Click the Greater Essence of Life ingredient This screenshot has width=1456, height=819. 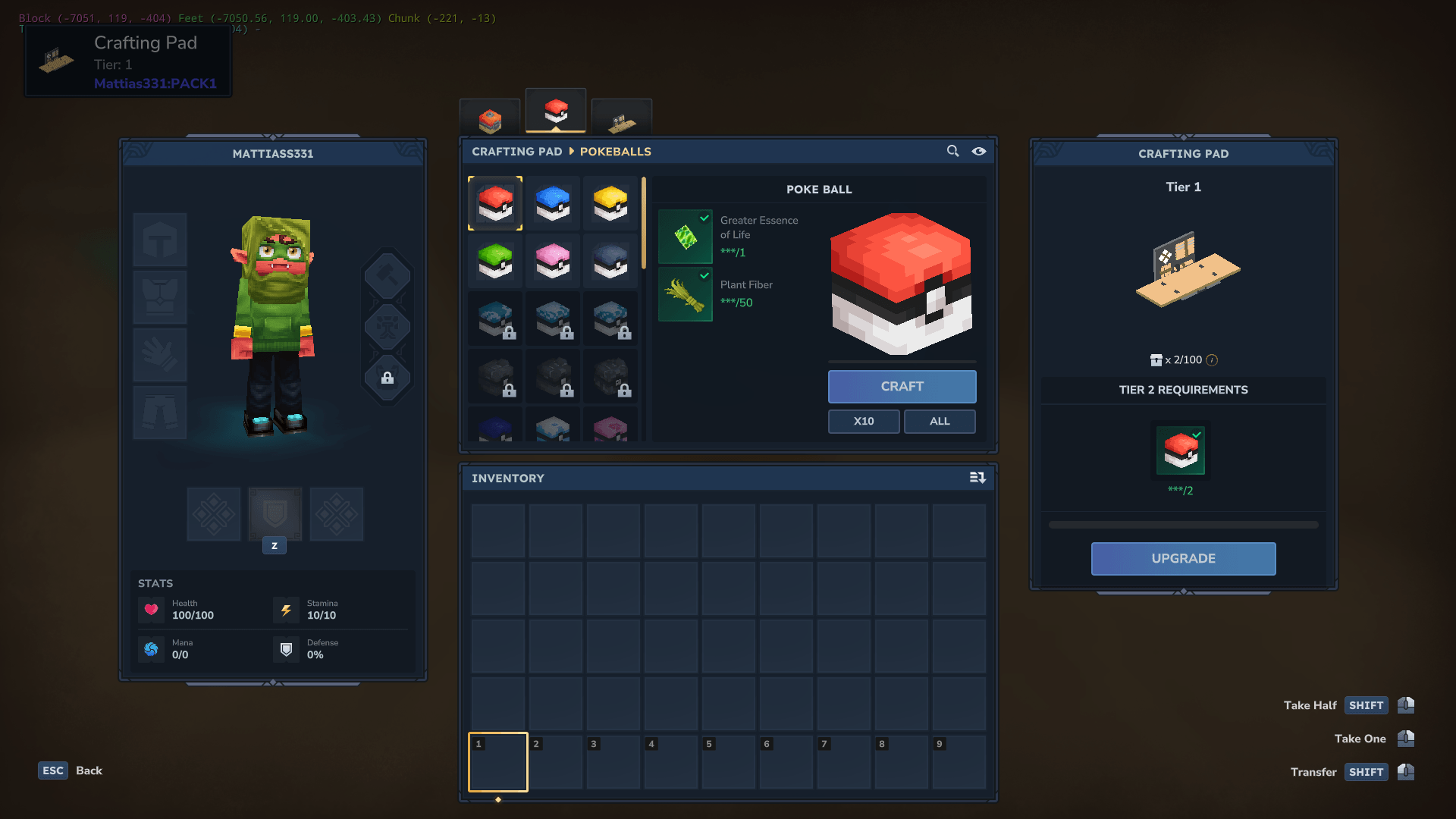(686, 237)
